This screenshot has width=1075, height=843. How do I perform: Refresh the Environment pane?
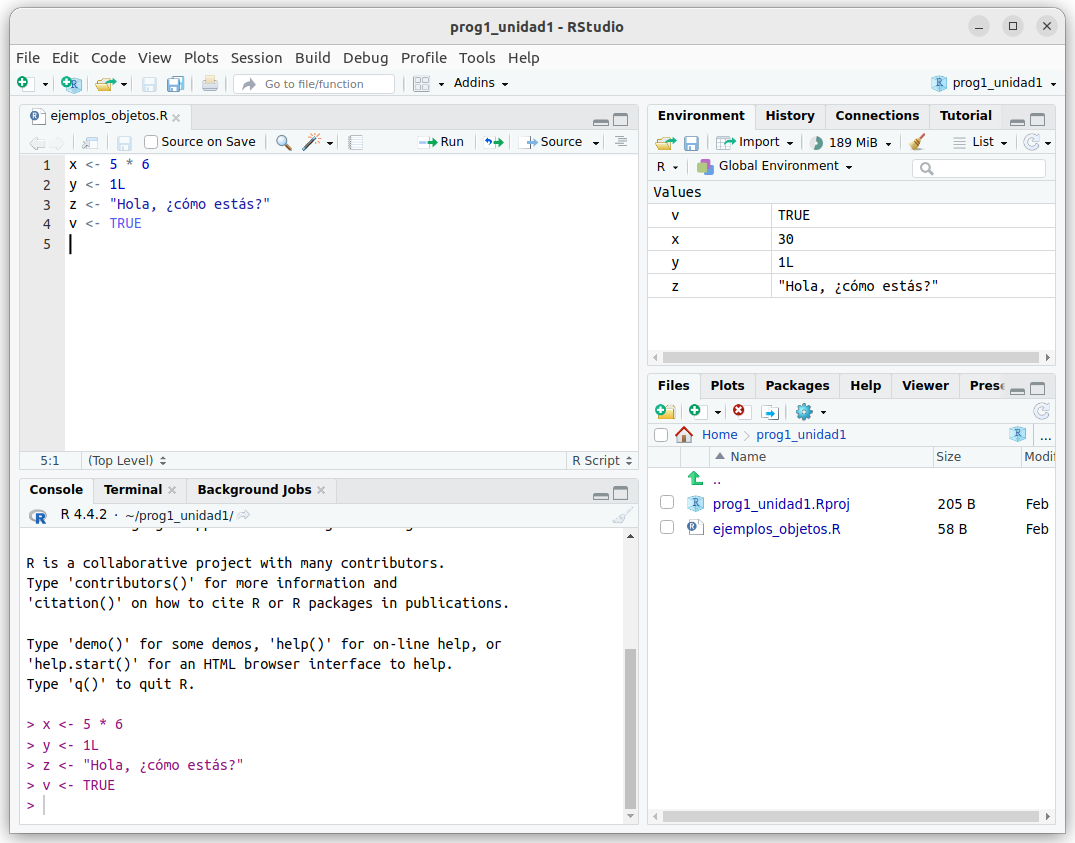pos(1031,142)
